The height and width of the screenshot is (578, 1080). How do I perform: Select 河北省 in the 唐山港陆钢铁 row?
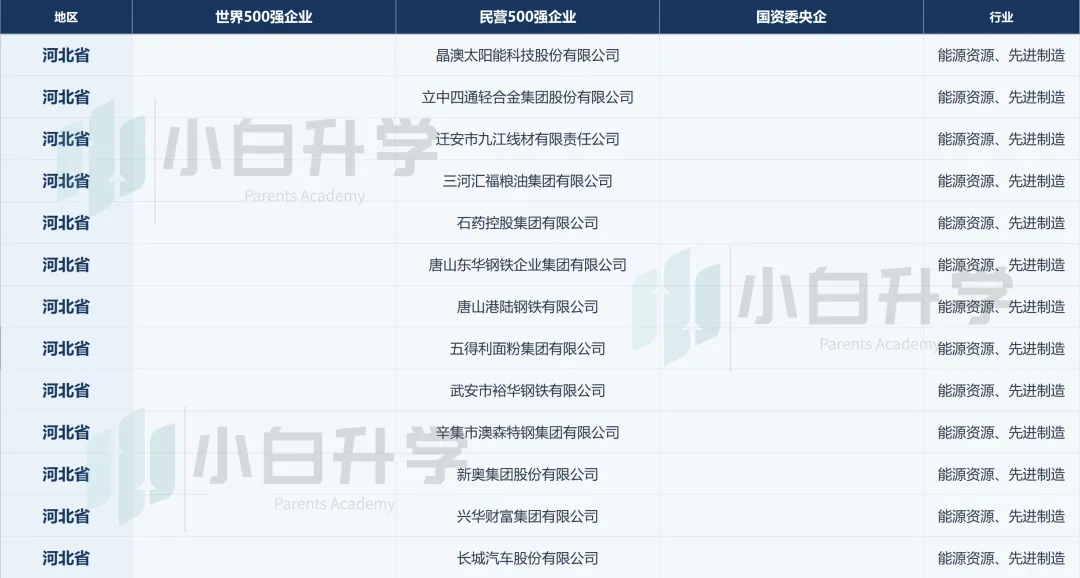[66, 307]
